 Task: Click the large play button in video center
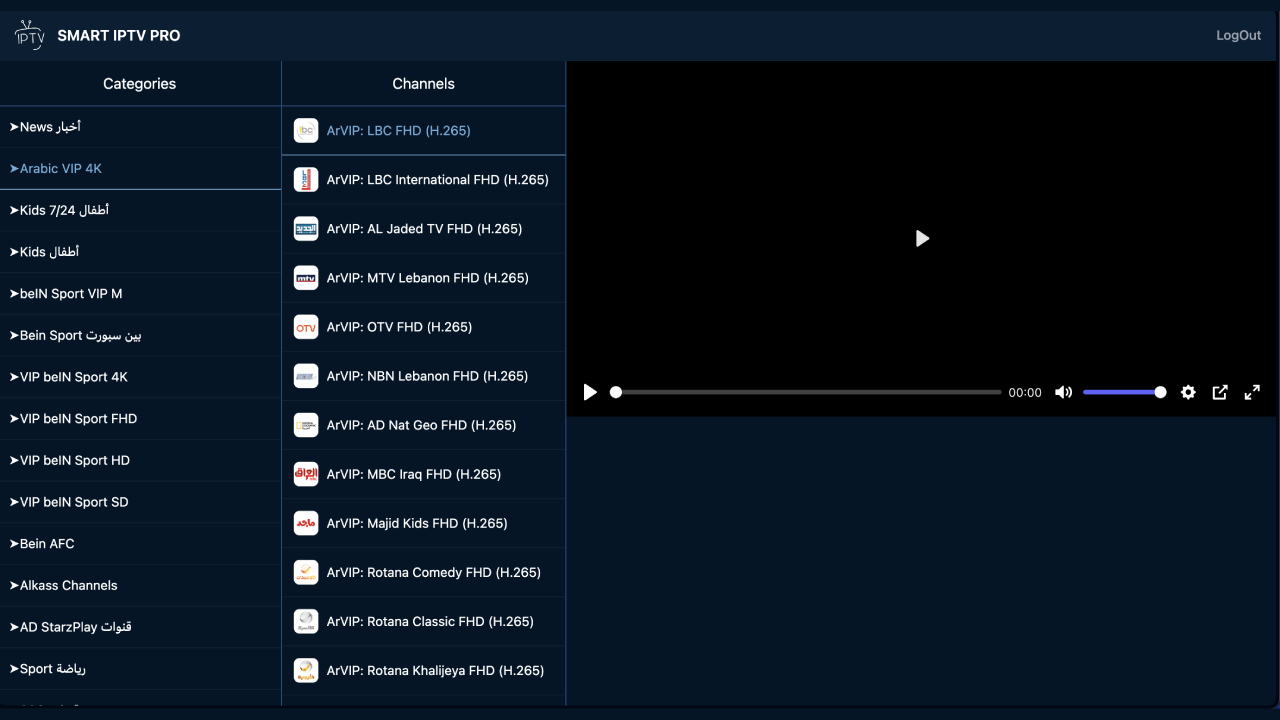click(x=922, y=238)
